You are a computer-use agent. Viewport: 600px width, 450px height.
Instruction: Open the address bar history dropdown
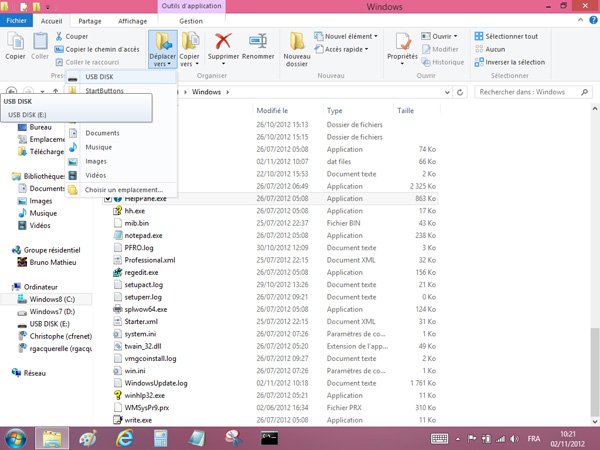(x=447, y=92)
